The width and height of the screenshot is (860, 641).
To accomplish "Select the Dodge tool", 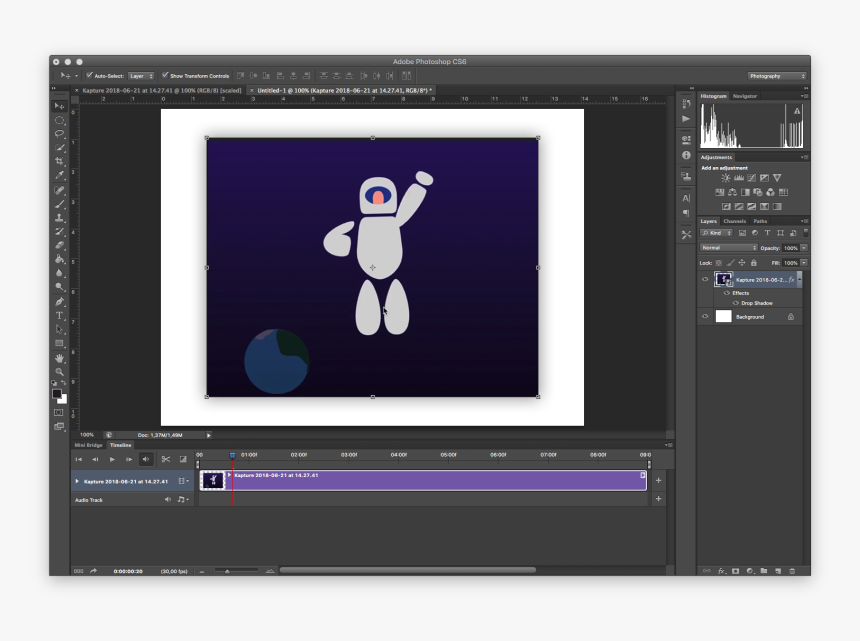I will [59, 287].
